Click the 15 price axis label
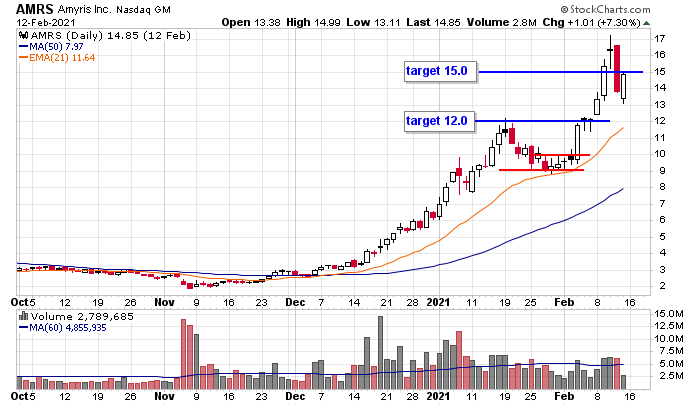The width and height of the screenshot is (700, 405). (659, 71)
